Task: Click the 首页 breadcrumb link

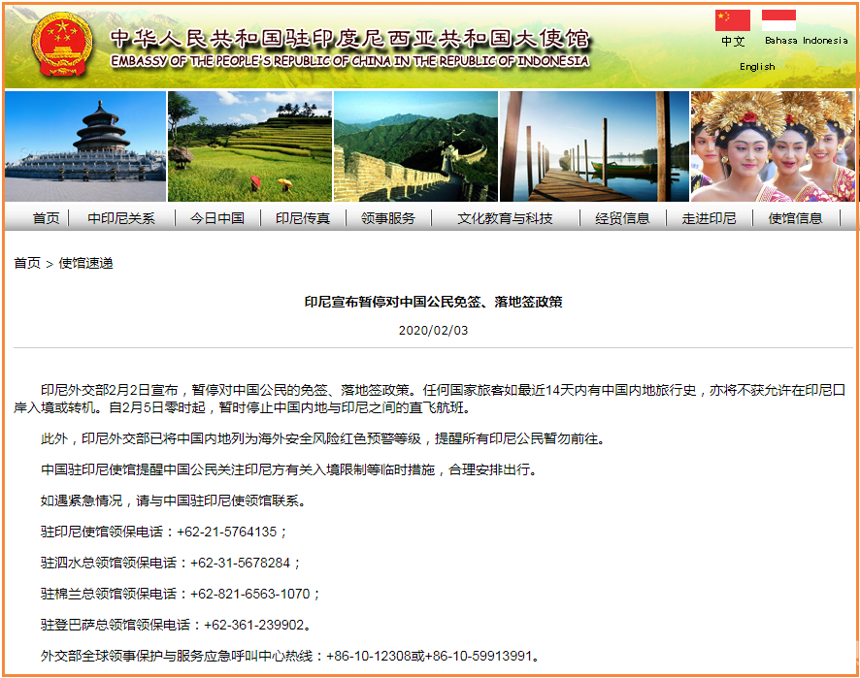Action: point(27,263)
